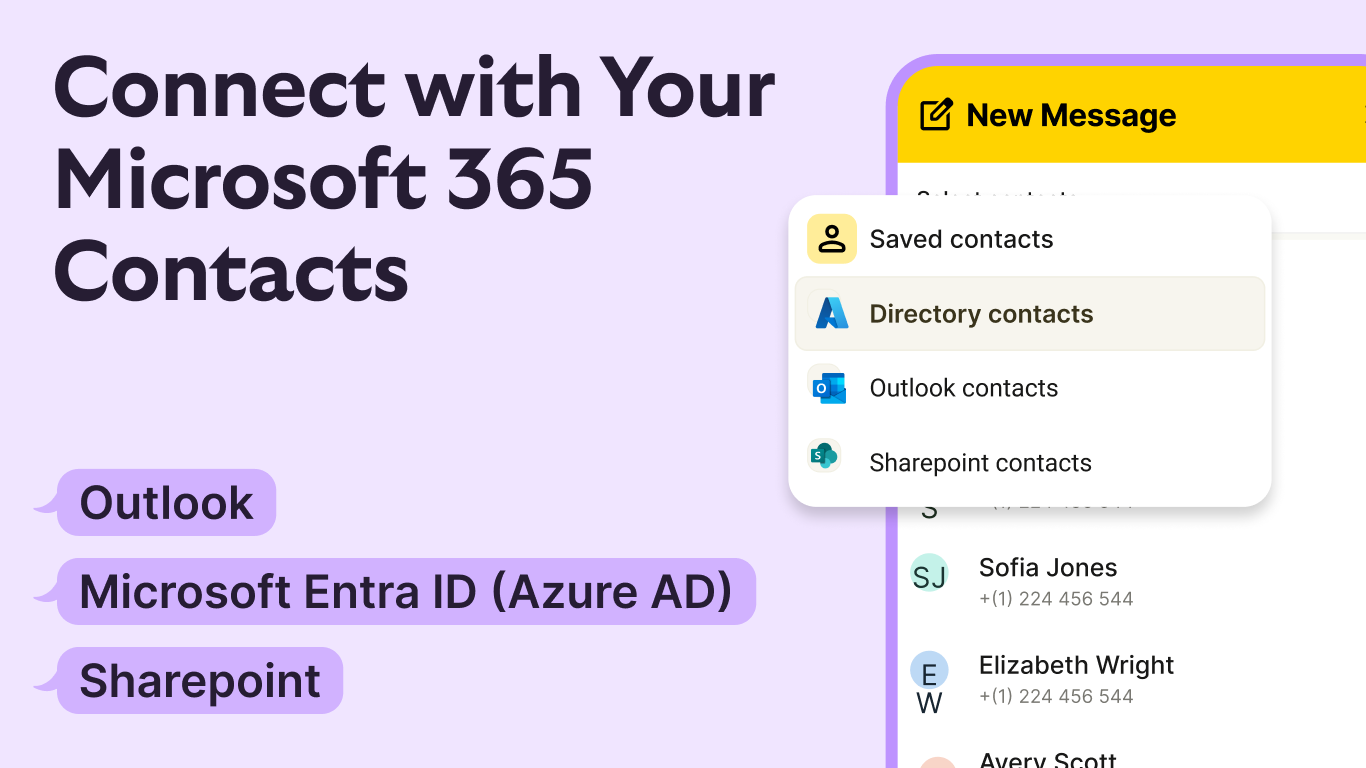Image resolution: width=1366 pixels, height=768 pixels.
Task: Click the purple Sharepoint feature tag
Action: [200, 681]
